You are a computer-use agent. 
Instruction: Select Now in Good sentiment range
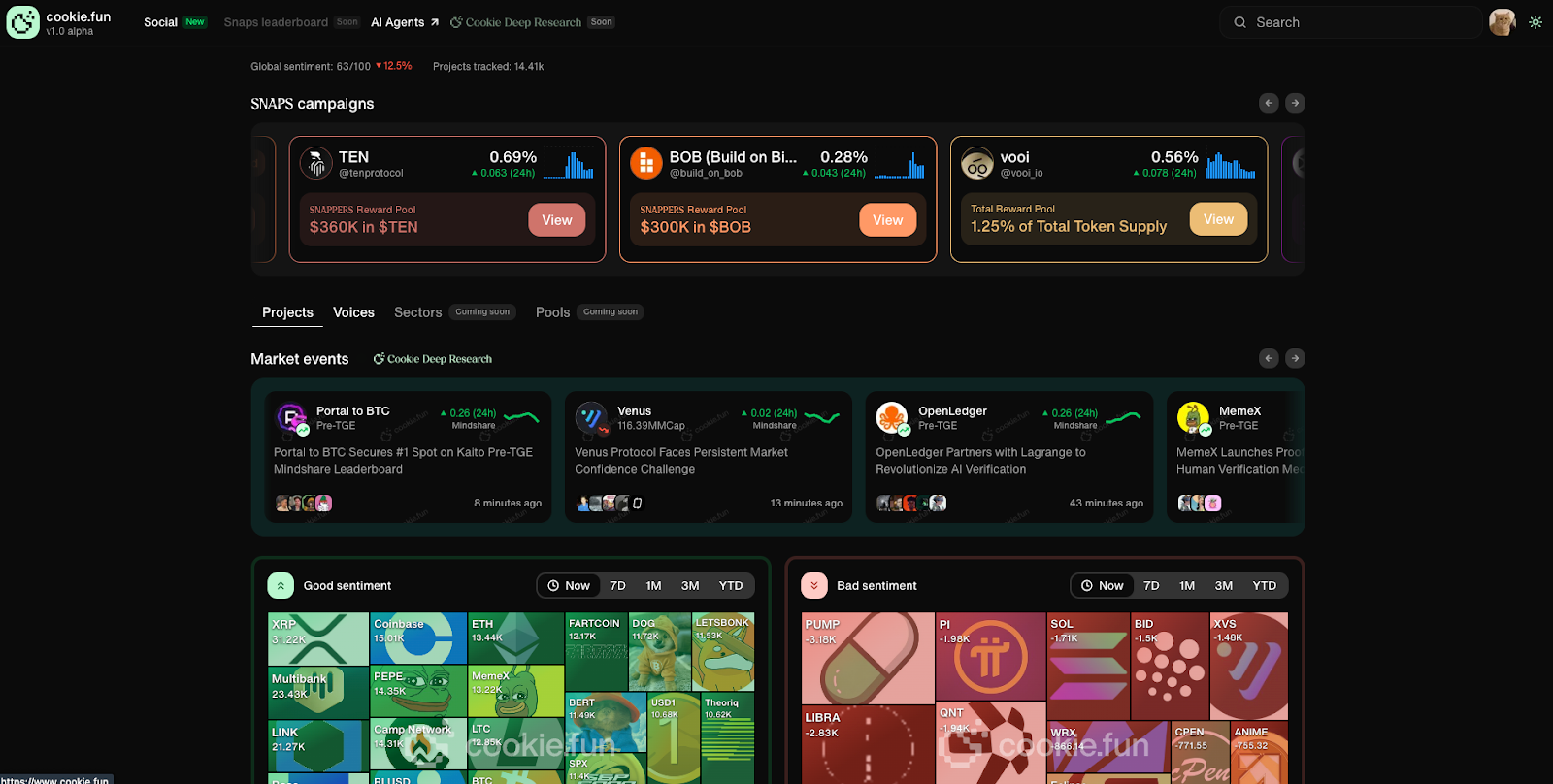click(569, 586)
